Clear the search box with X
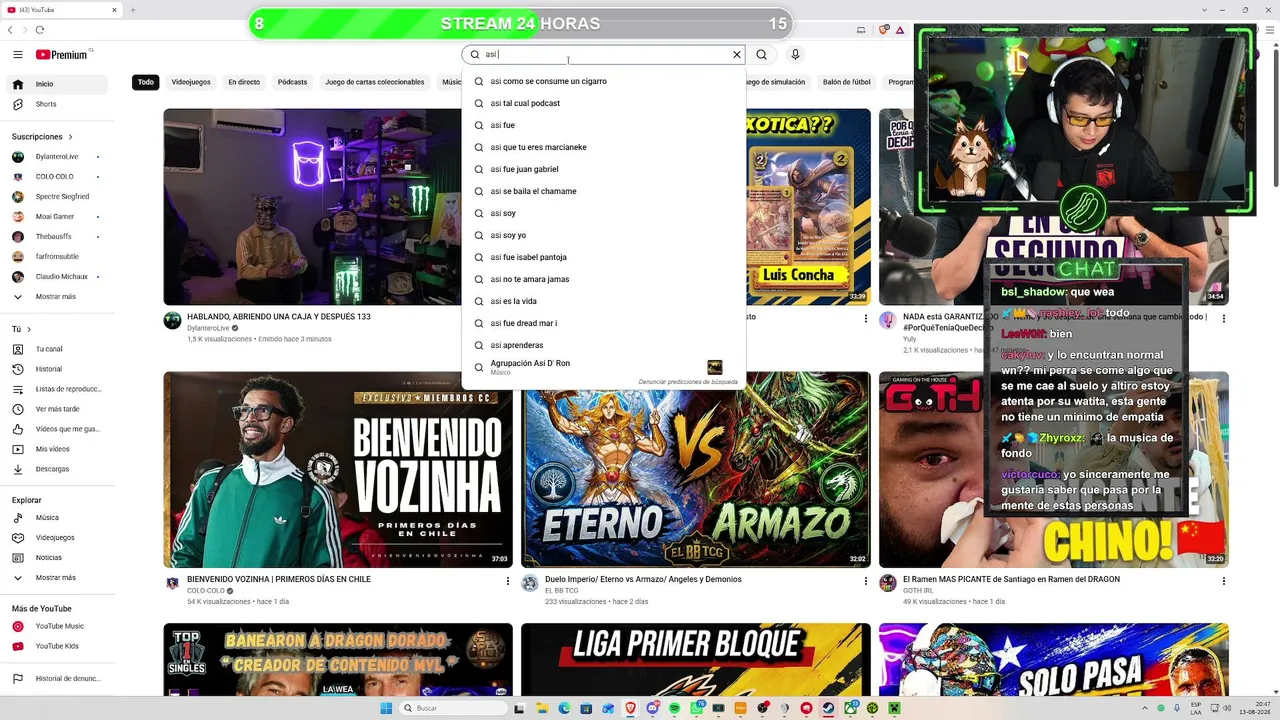 [737, 55]
